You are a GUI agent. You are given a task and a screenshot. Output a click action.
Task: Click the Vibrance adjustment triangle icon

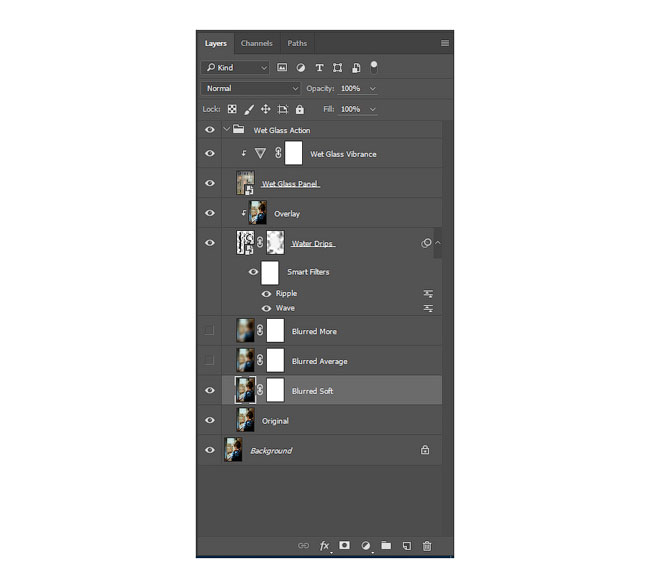pyautogui.click(x=260, y=153)
